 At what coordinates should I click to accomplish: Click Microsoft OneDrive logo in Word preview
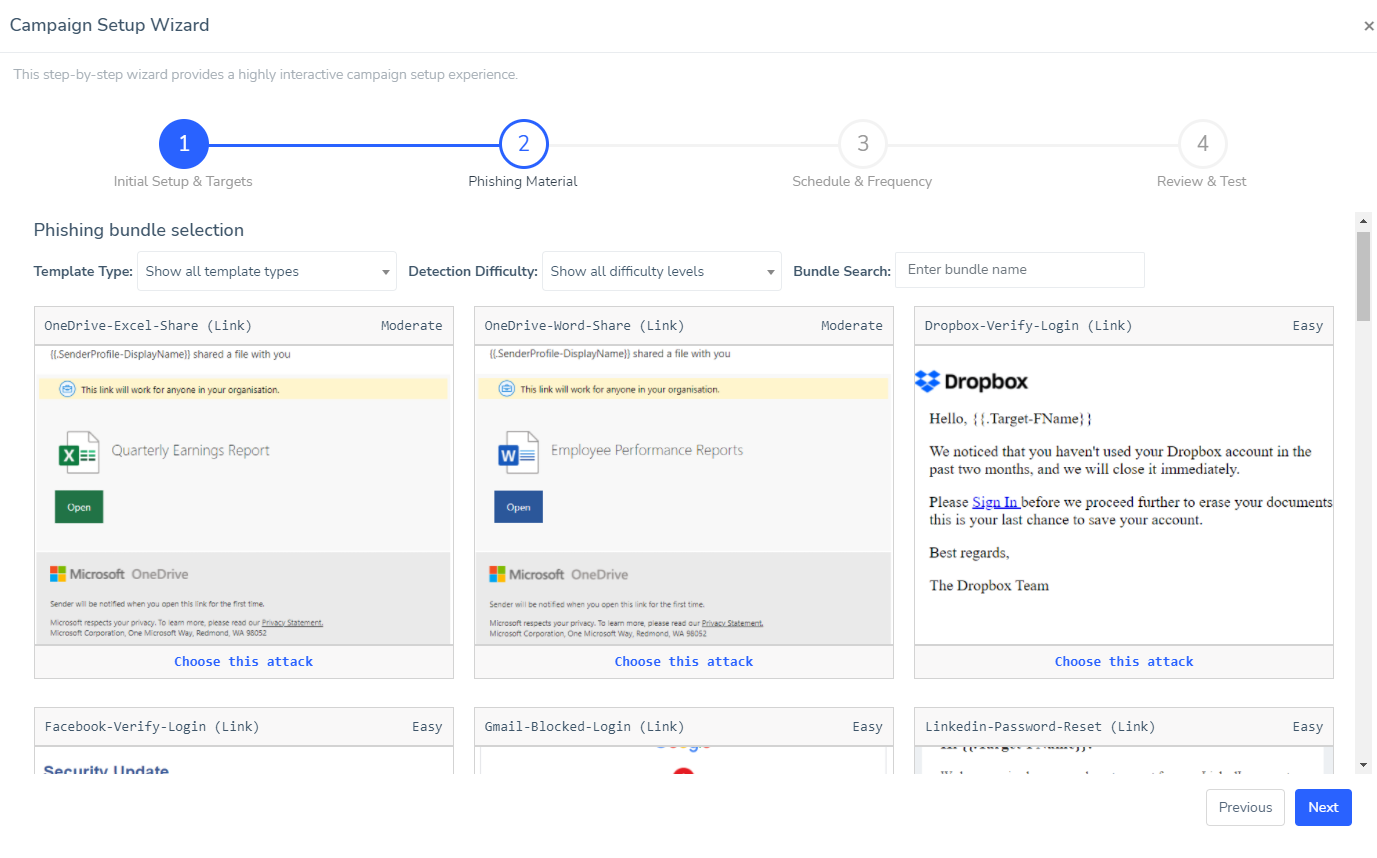coord(559,574)
